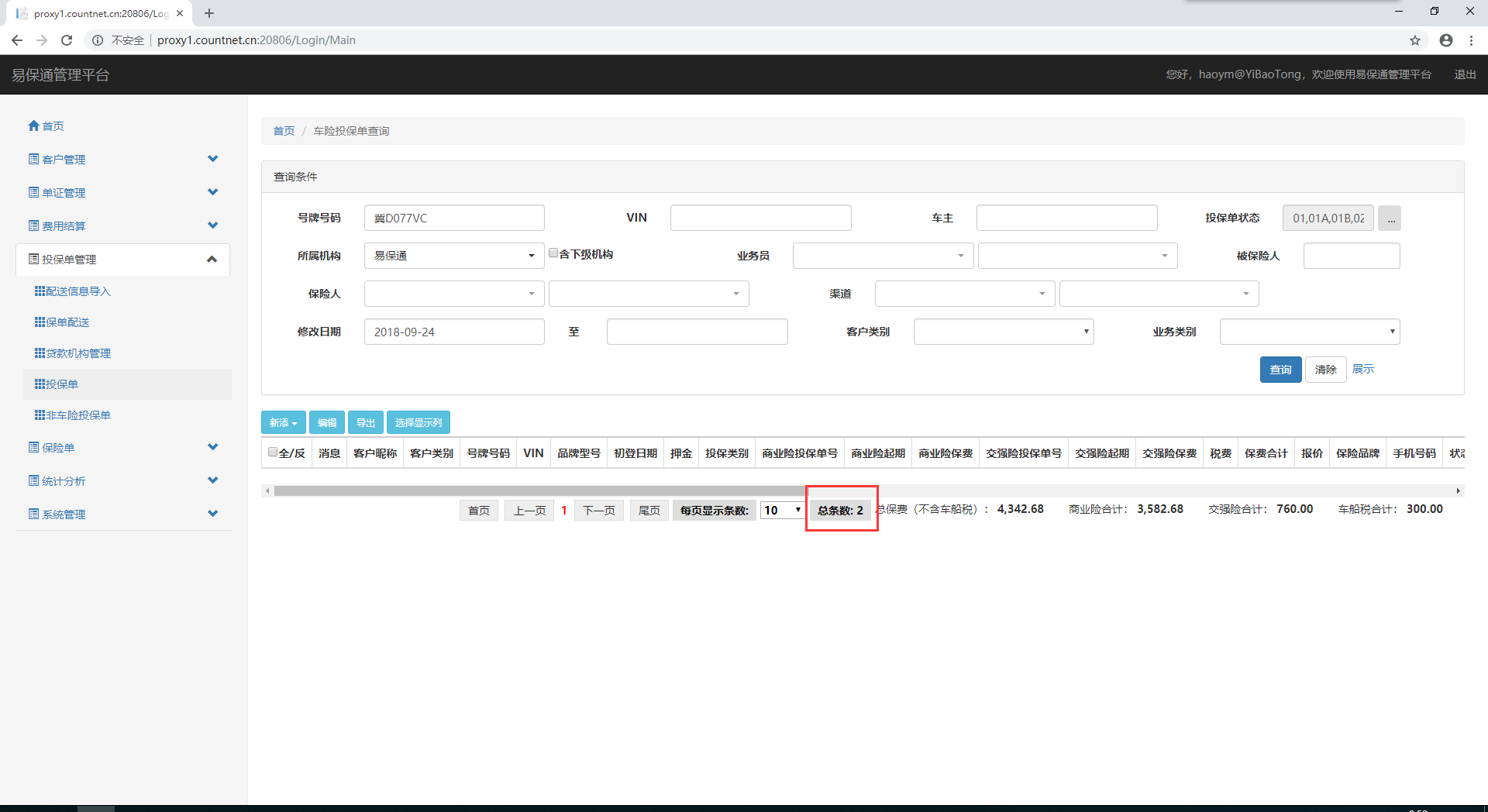This screenshot has height=812, width=1488.
Task: Click the 投保单 grid icon
Action: [x=40, y=384]
